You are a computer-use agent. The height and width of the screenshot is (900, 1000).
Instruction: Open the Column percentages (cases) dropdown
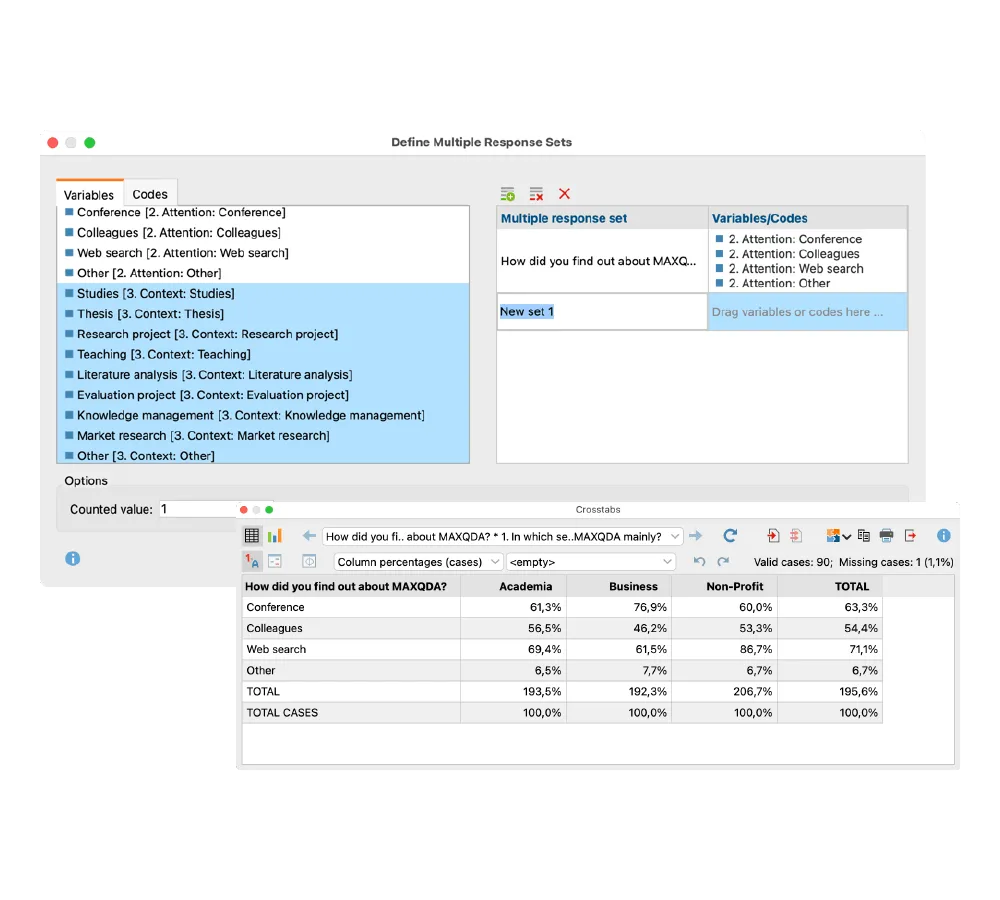pos(418,562)
